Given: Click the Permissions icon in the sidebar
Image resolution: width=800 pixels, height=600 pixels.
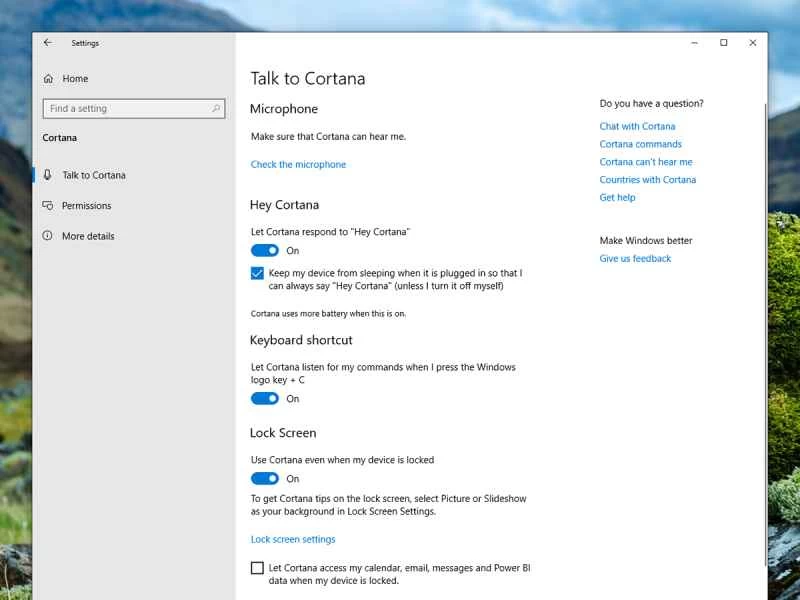Looking at the screenshot, I should (47, 205).
